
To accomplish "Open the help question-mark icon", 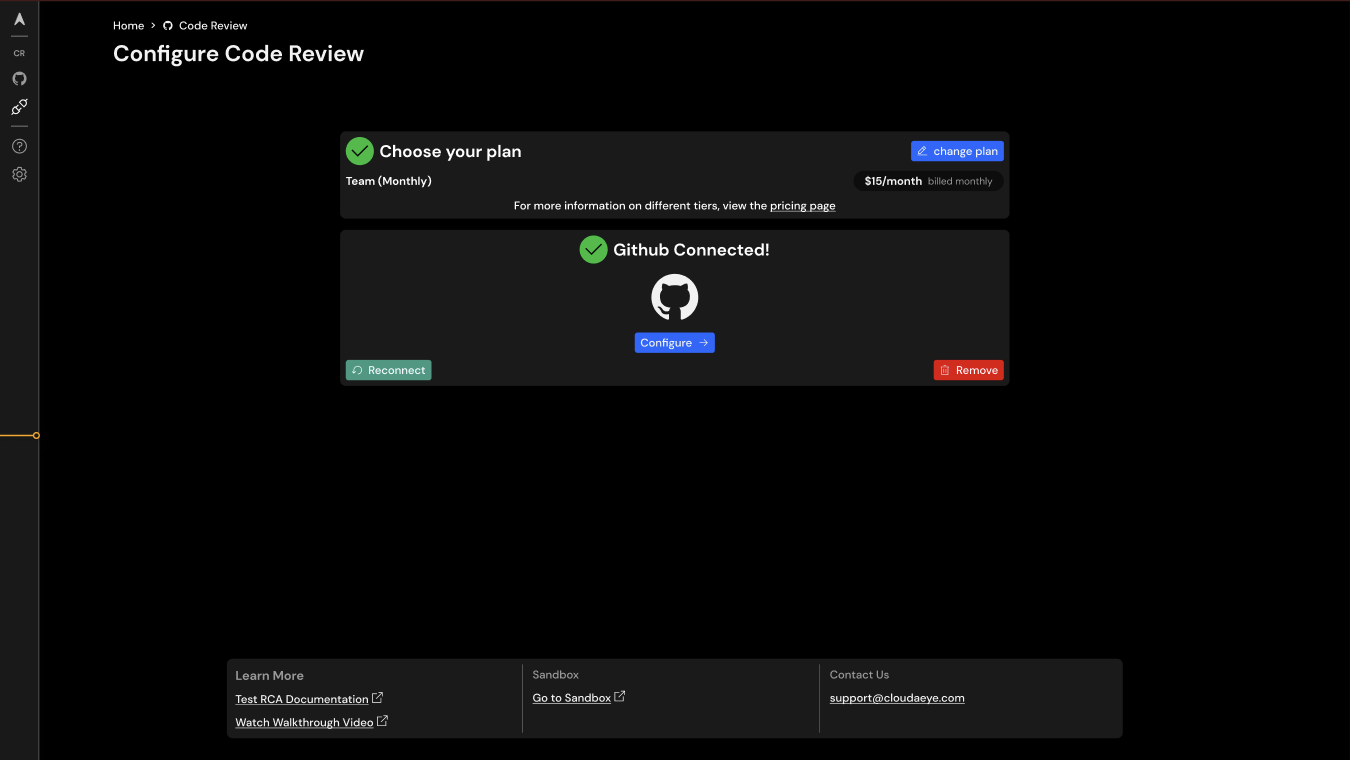I will (x=19, y=146).
